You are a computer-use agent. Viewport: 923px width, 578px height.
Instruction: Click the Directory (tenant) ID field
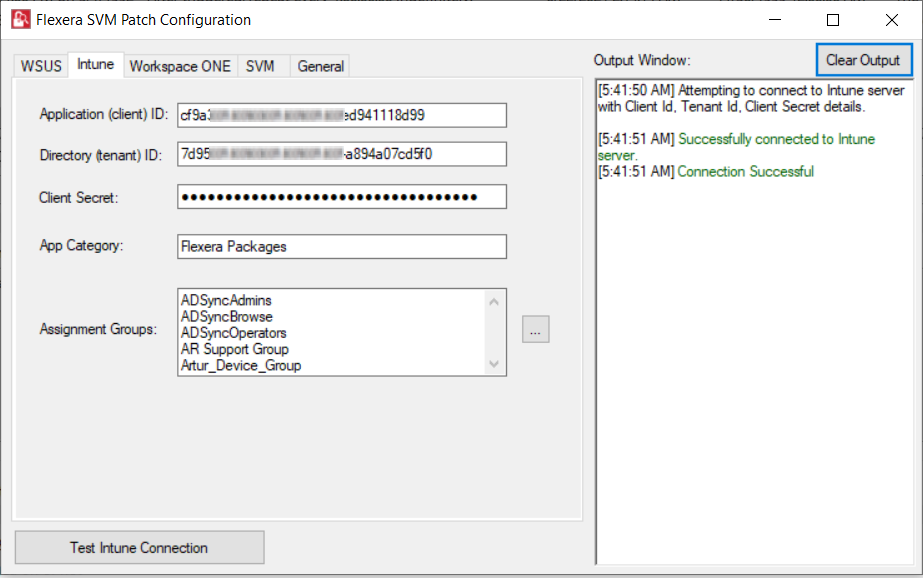tap(341, 154)
